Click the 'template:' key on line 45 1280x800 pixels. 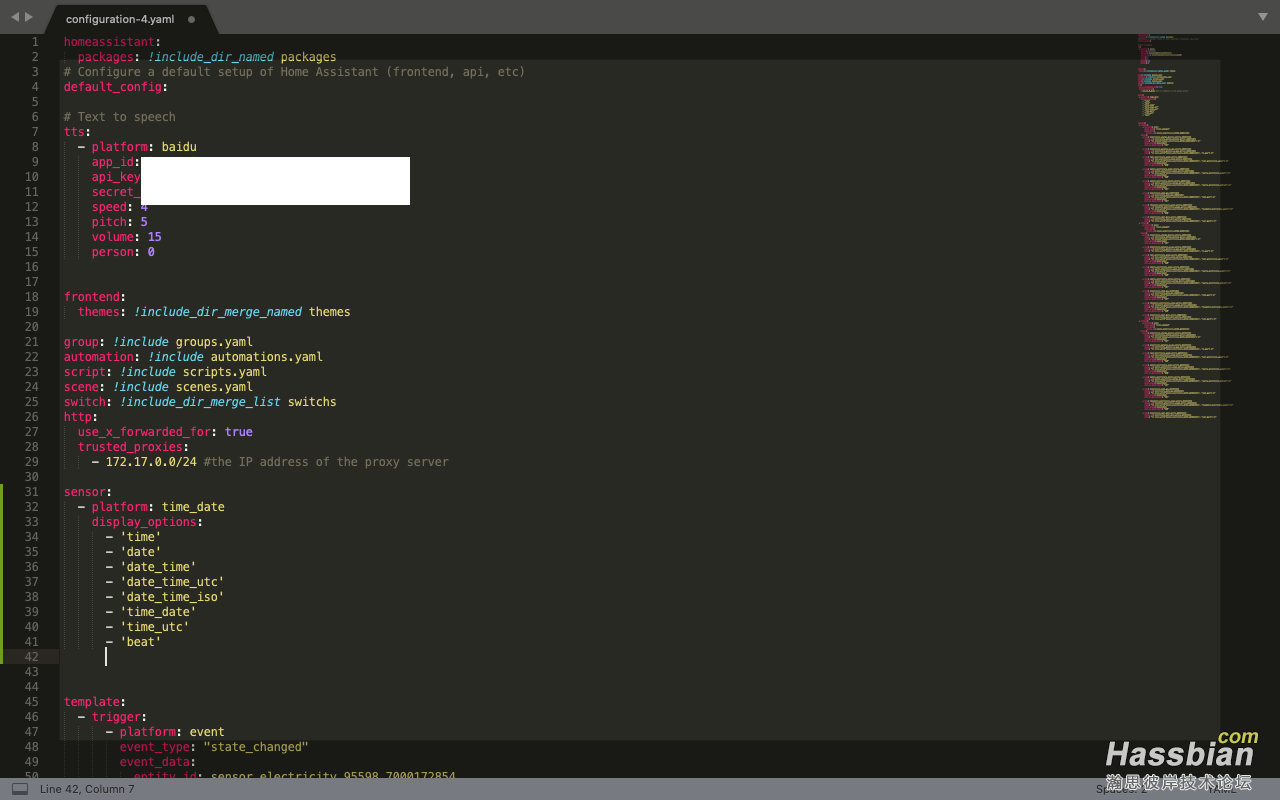tap(95, 702)
